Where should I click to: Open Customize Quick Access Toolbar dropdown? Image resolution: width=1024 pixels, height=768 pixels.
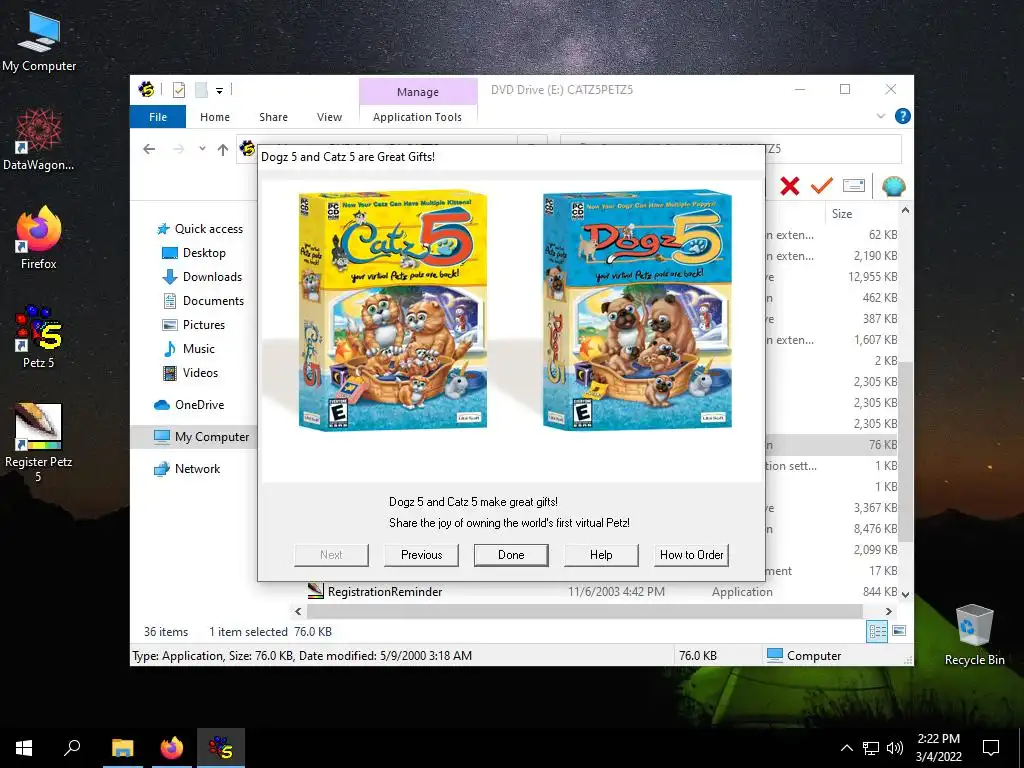[x=219, y=91]
